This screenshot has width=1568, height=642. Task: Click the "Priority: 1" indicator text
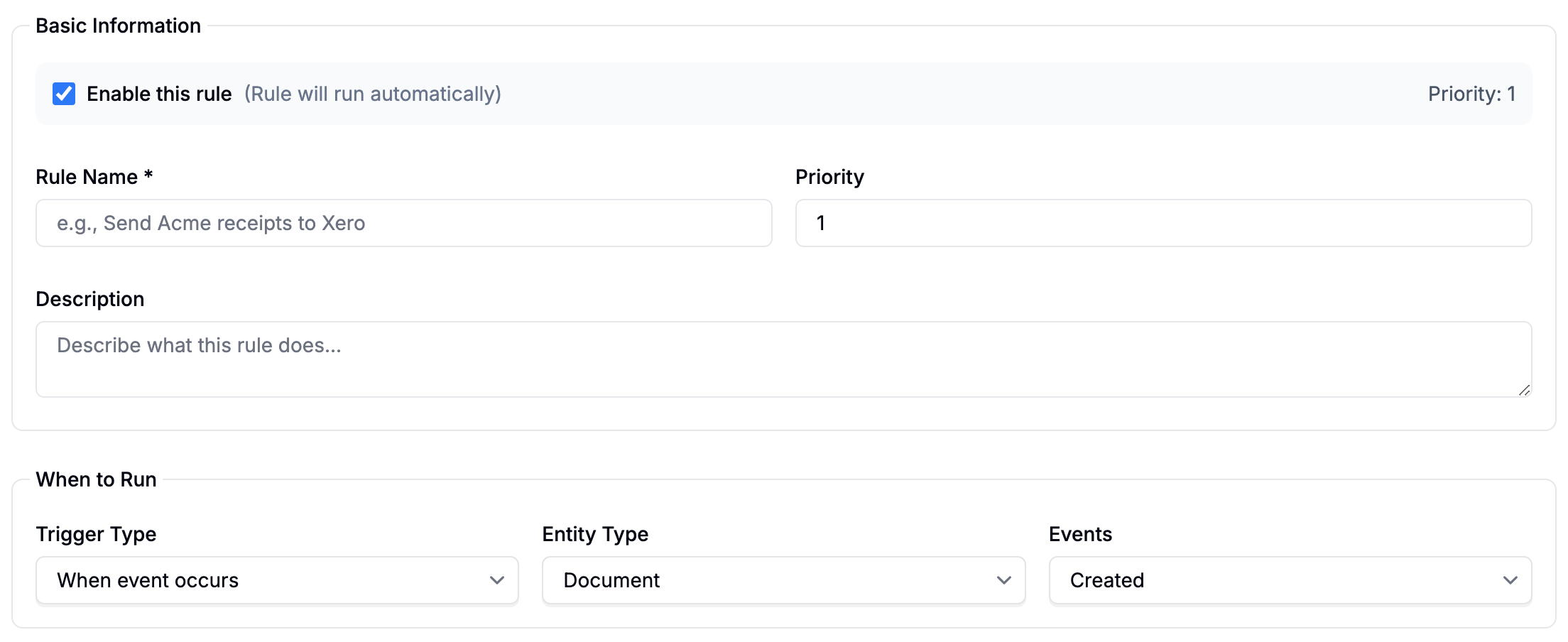[1471, 94]
